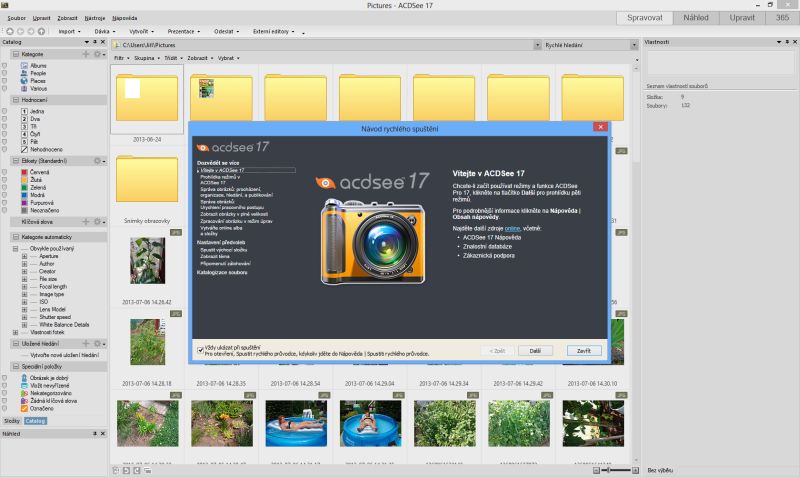Choose rating 5 Pět icon
Image resolution: width=800 pixels, height=478 pixels.
pyautogui.click(x=24, y=142)
